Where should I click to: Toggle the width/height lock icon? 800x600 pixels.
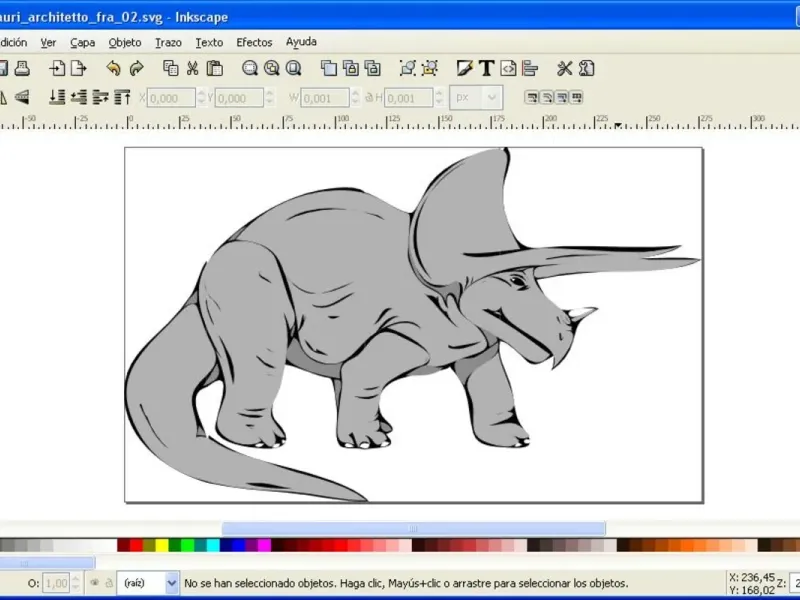point(369,97)
